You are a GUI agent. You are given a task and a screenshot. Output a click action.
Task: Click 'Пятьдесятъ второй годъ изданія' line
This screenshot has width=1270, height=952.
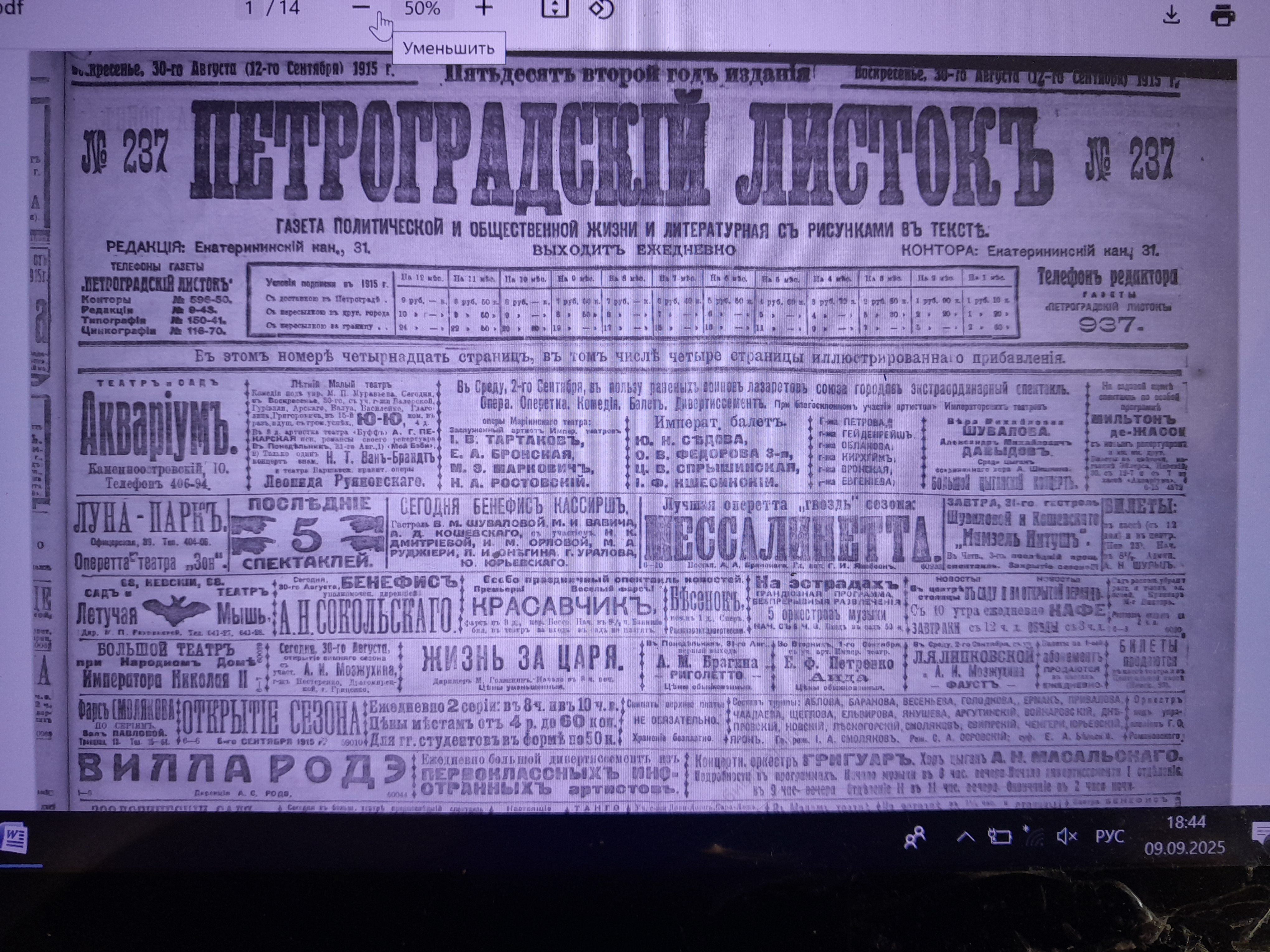[627, 74]
